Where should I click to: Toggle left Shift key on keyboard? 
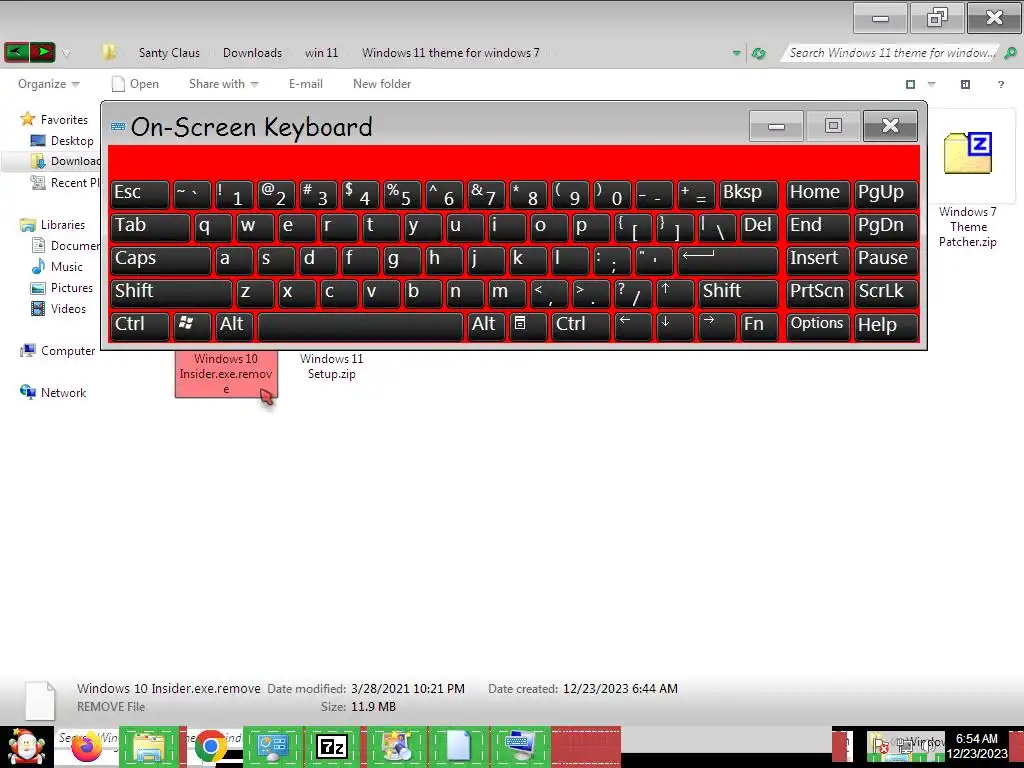171,293
